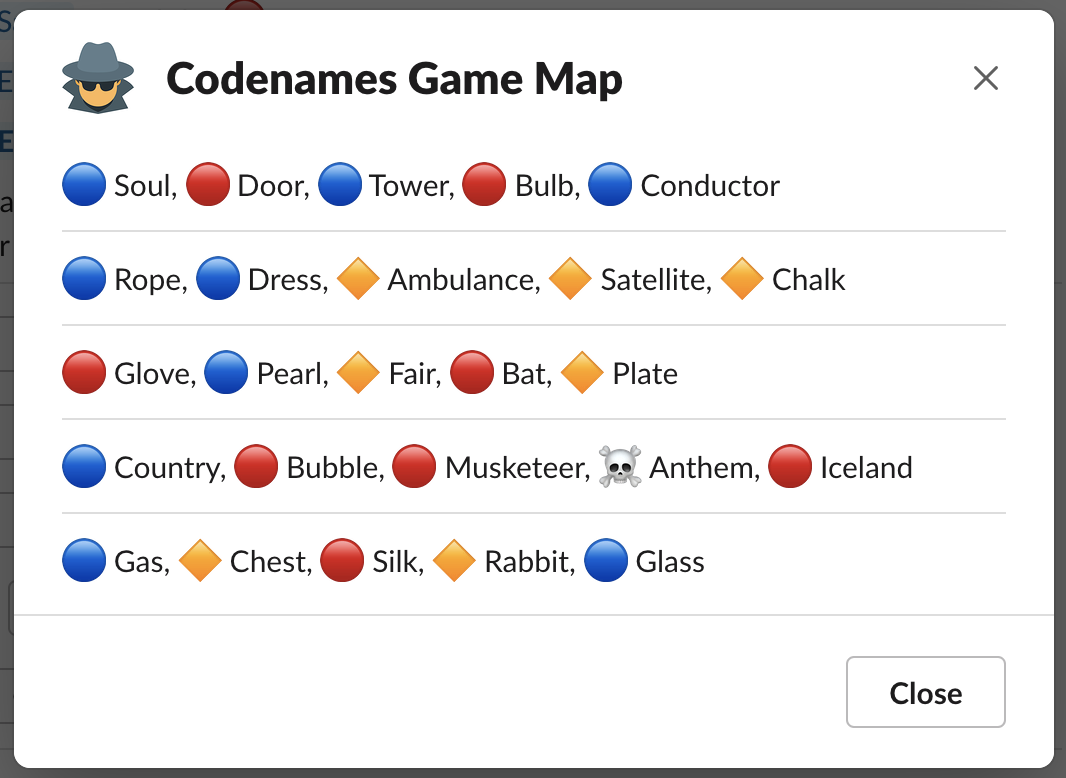Select the orange diamond next to Rabbit
The width and height of the screenshot is (1066, 778).
pyautogui.click(x=453, y=561)
